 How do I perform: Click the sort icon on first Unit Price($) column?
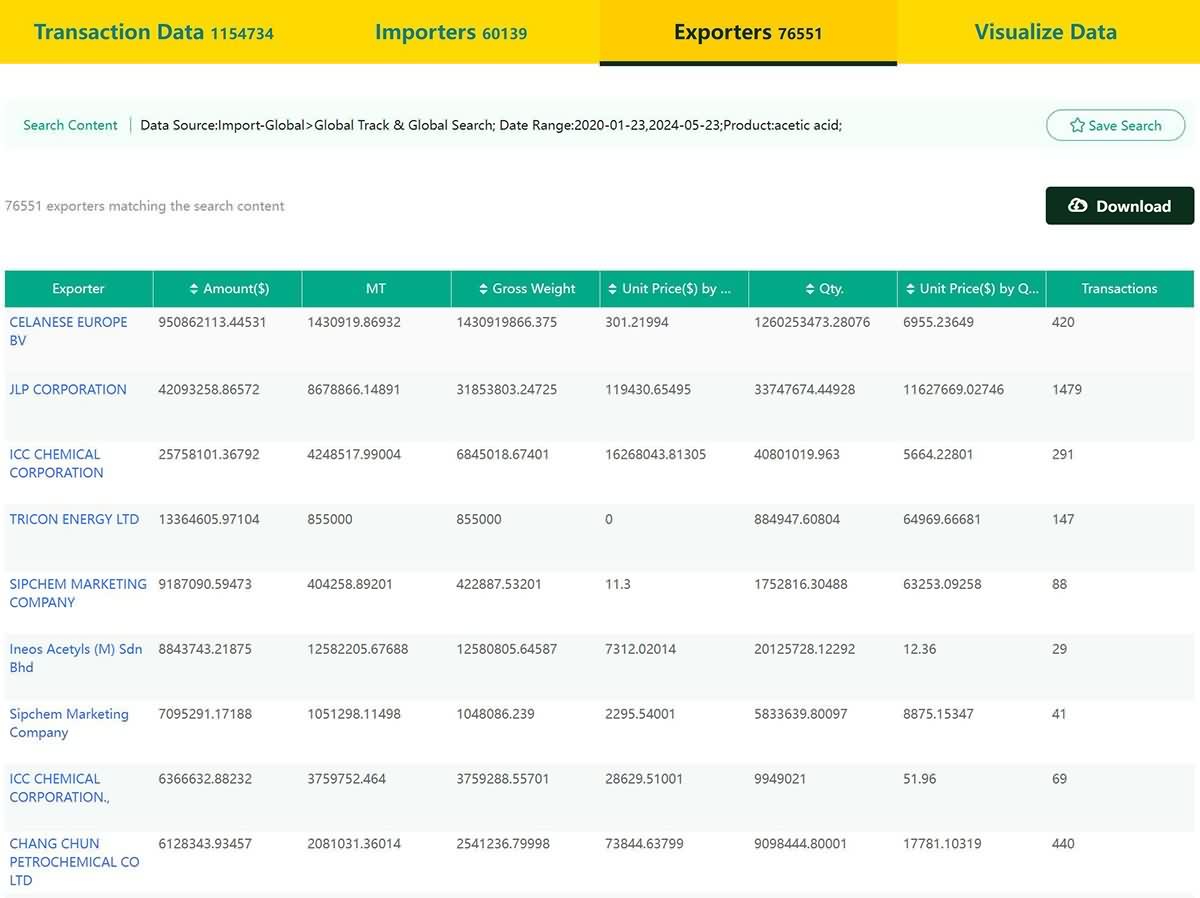point(611,288)
